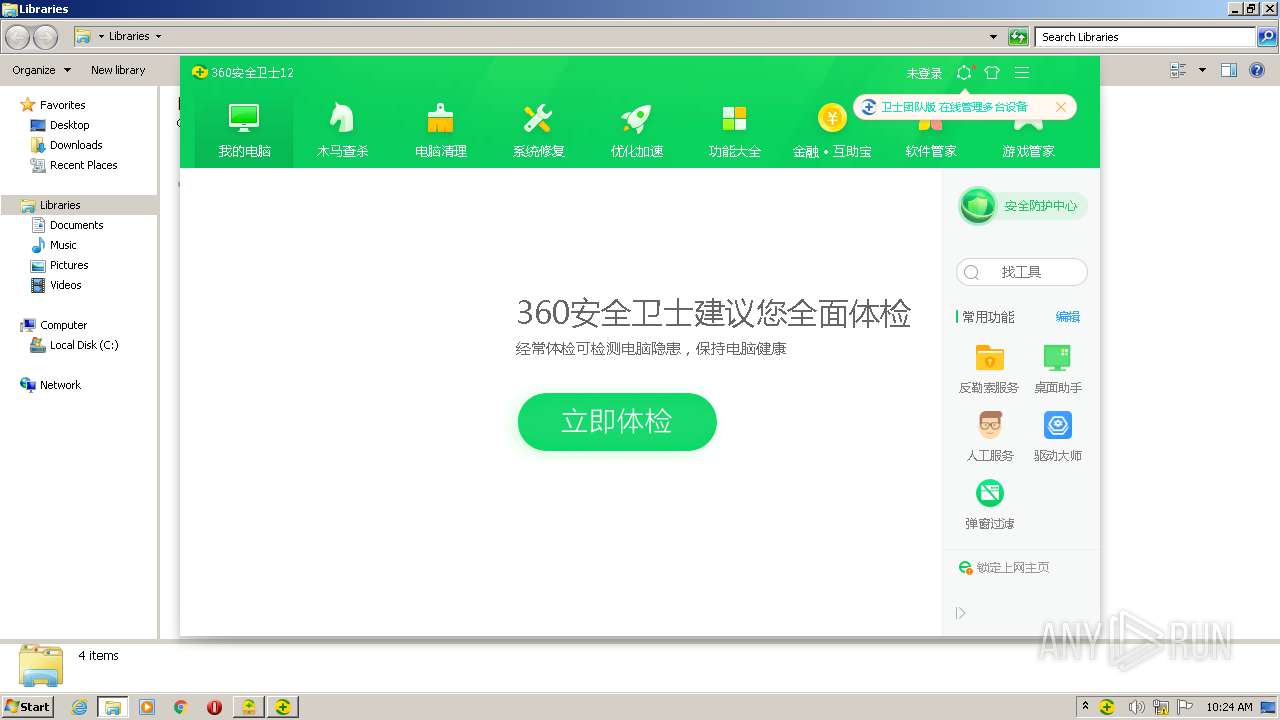Refresh the Libraries folder view
This screenshot has width=1280, height=720.
click(x=1018, y=37)
